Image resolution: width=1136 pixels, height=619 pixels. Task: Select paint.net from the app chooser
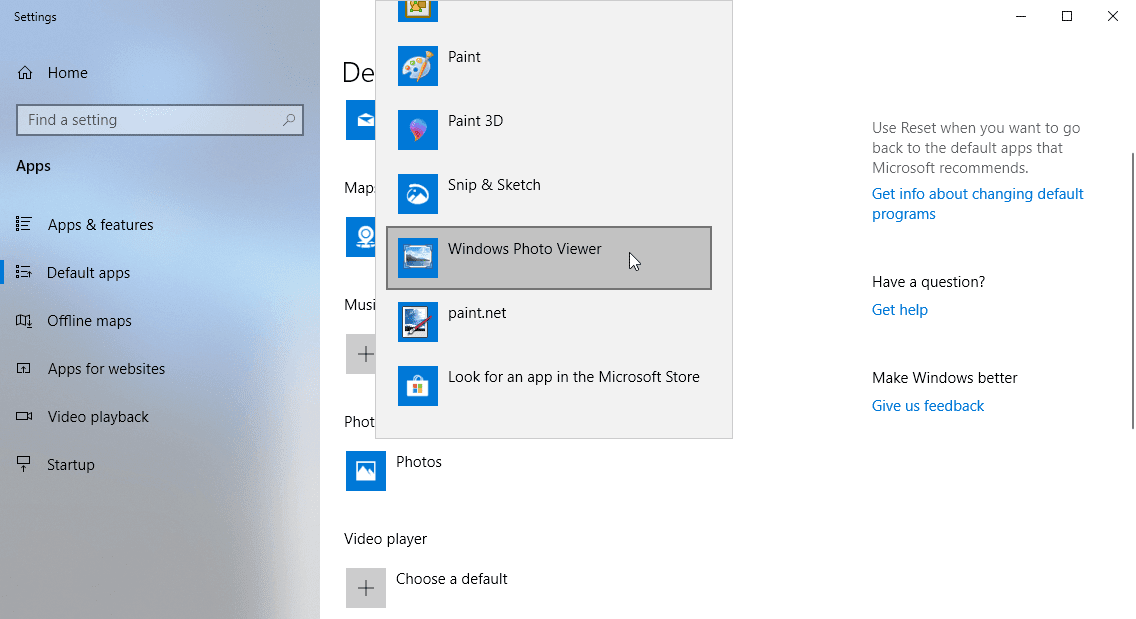[548, 322]
